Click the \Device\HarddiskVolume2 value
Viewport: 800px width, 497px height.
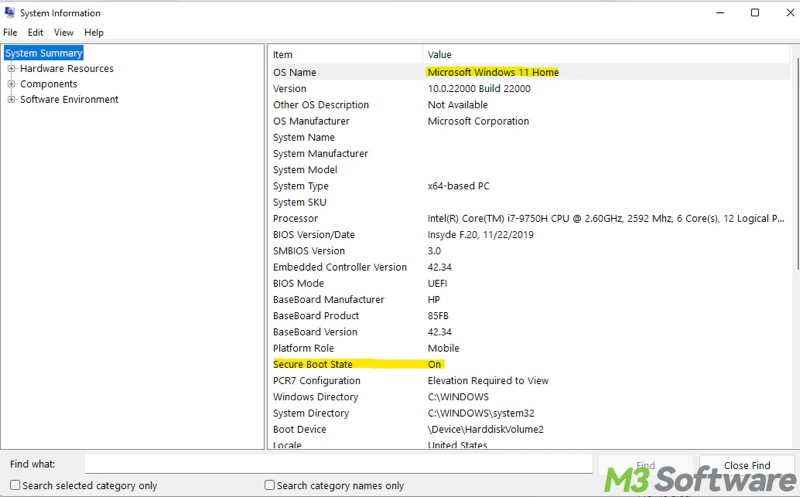click(x=486, y=430)
